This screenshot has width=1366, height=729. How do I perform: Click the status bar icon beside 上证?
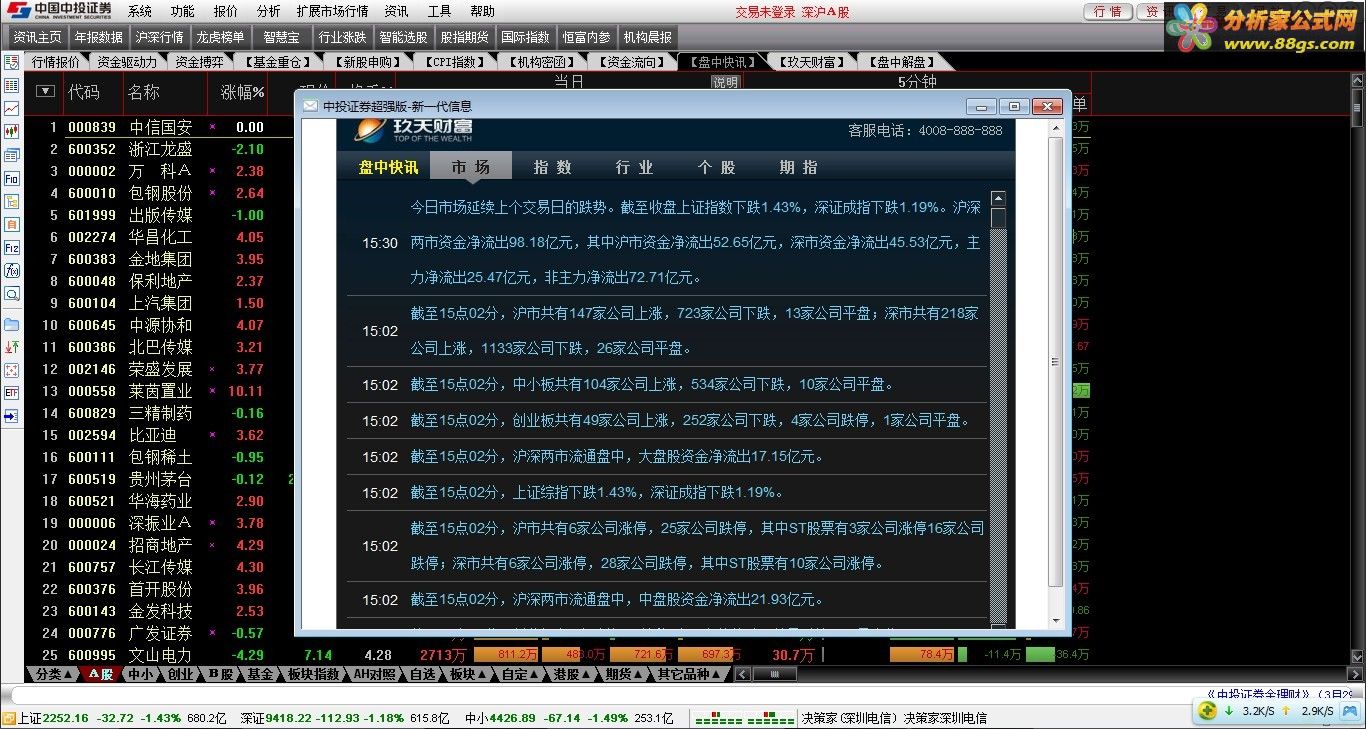coord(8,718)
